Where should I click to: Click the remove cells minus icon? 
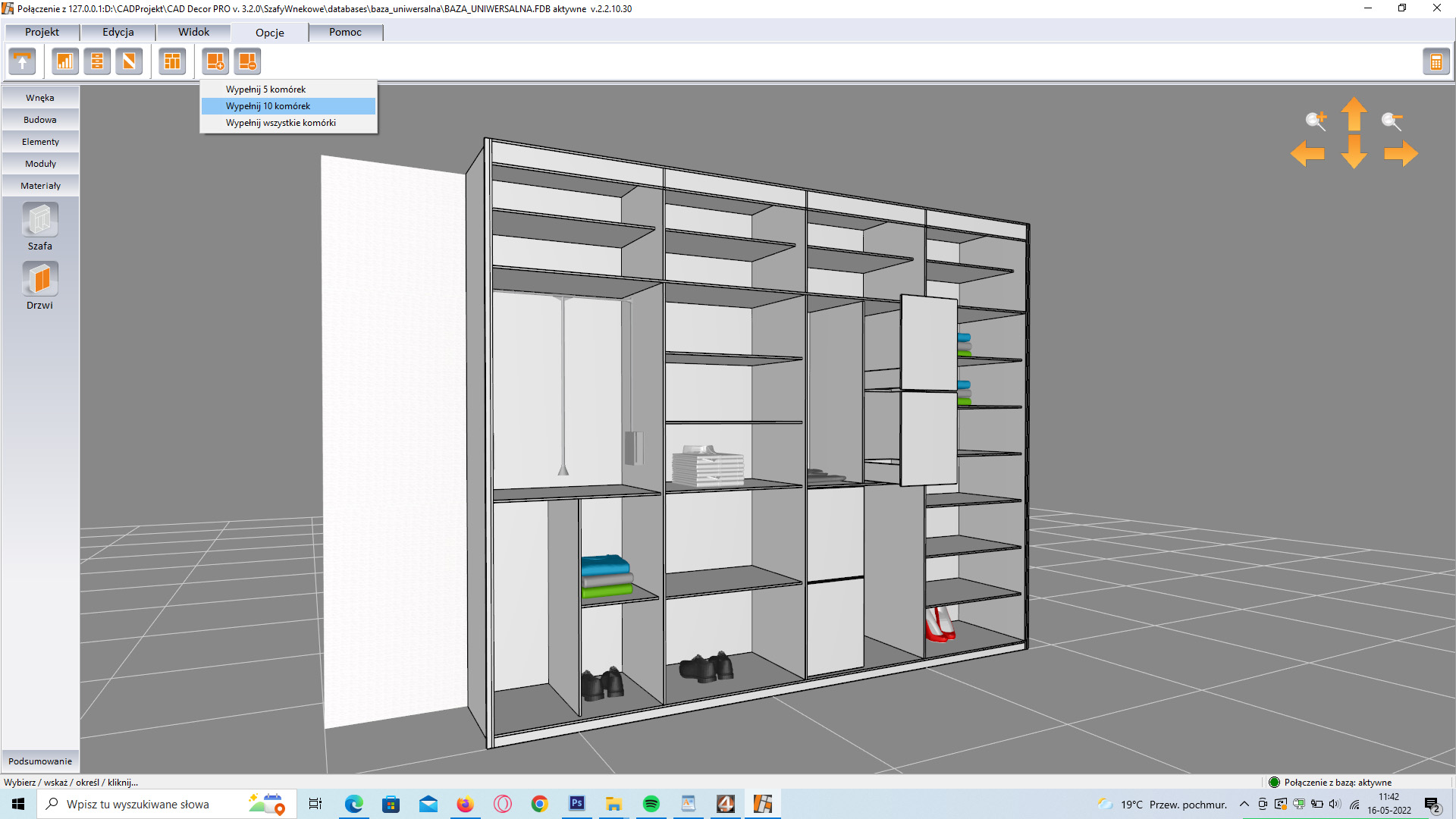tap(247, 61)
